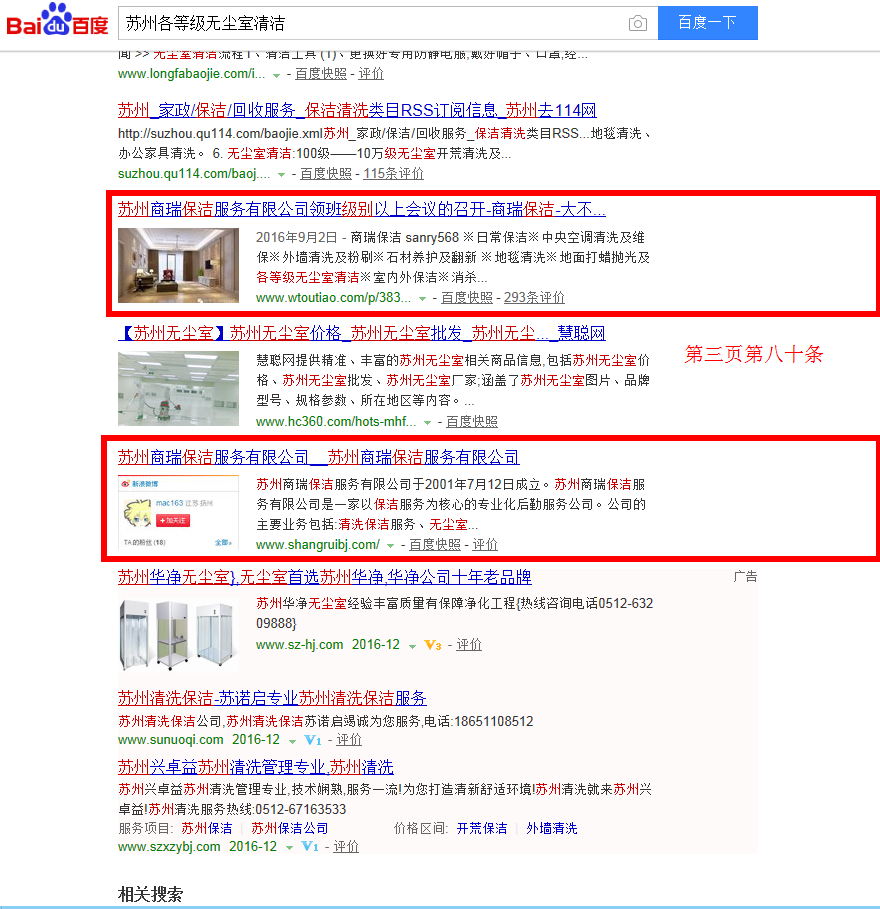The height and width of the screenshot is (909, 880).
Task: Click the www.hc360.com/hots-mhf URL text
Action: (x=336, y=421)
